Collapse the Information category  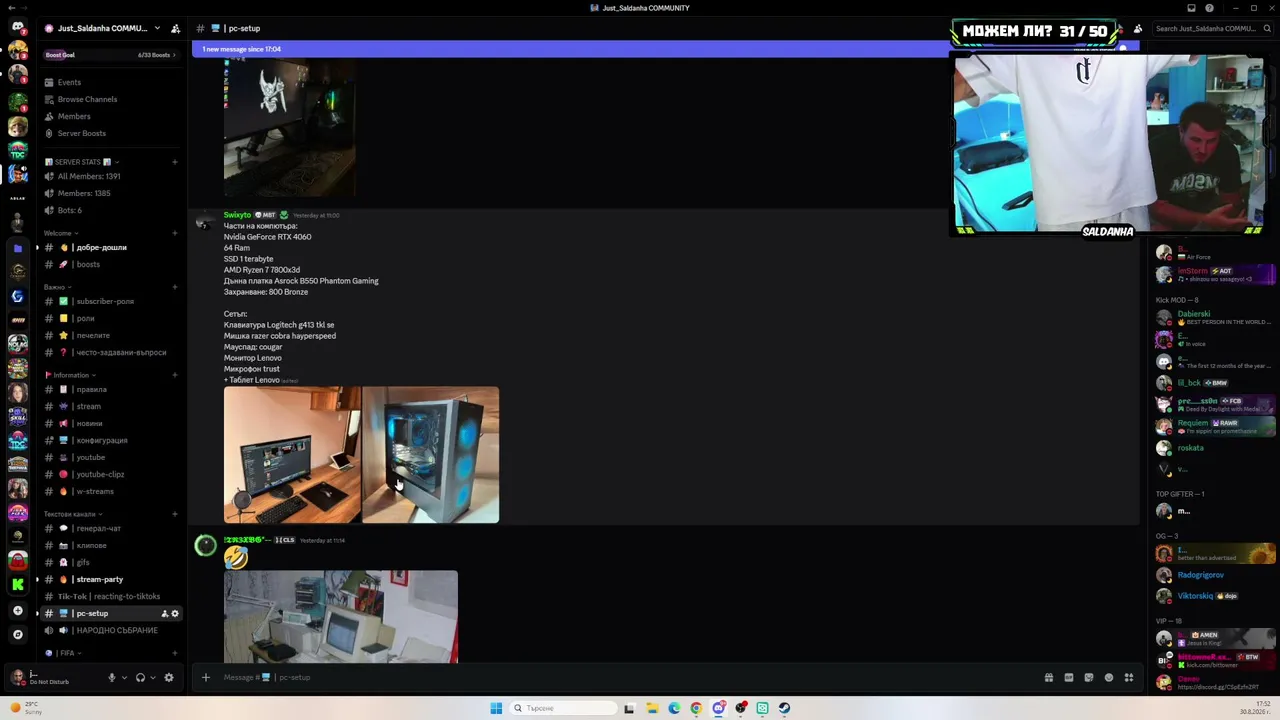click(x=70, y=375)
